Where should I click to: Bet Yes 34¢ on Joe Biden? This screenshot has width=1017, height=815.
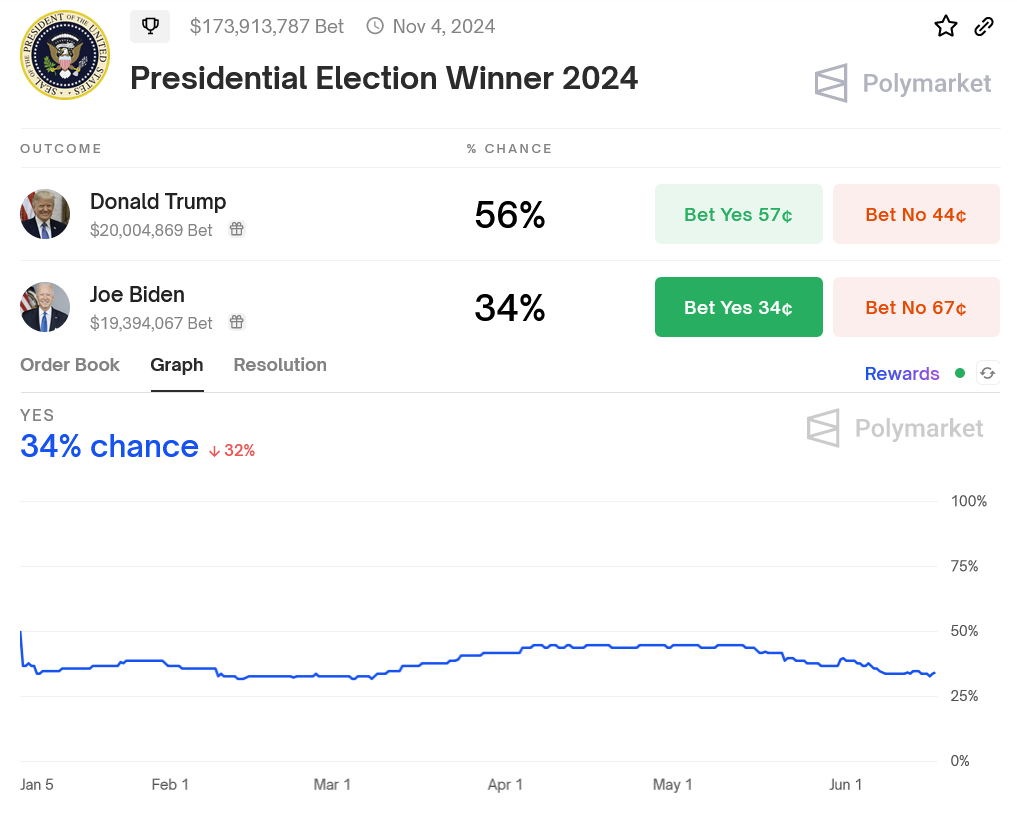tap(738, 307)
